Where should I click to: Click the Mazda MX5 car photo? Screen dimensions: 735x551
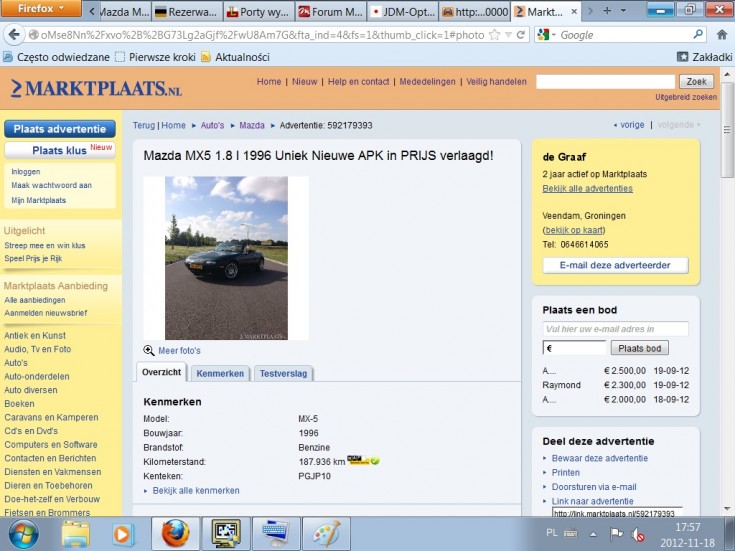pyautogui.click(x=226, y=258)
